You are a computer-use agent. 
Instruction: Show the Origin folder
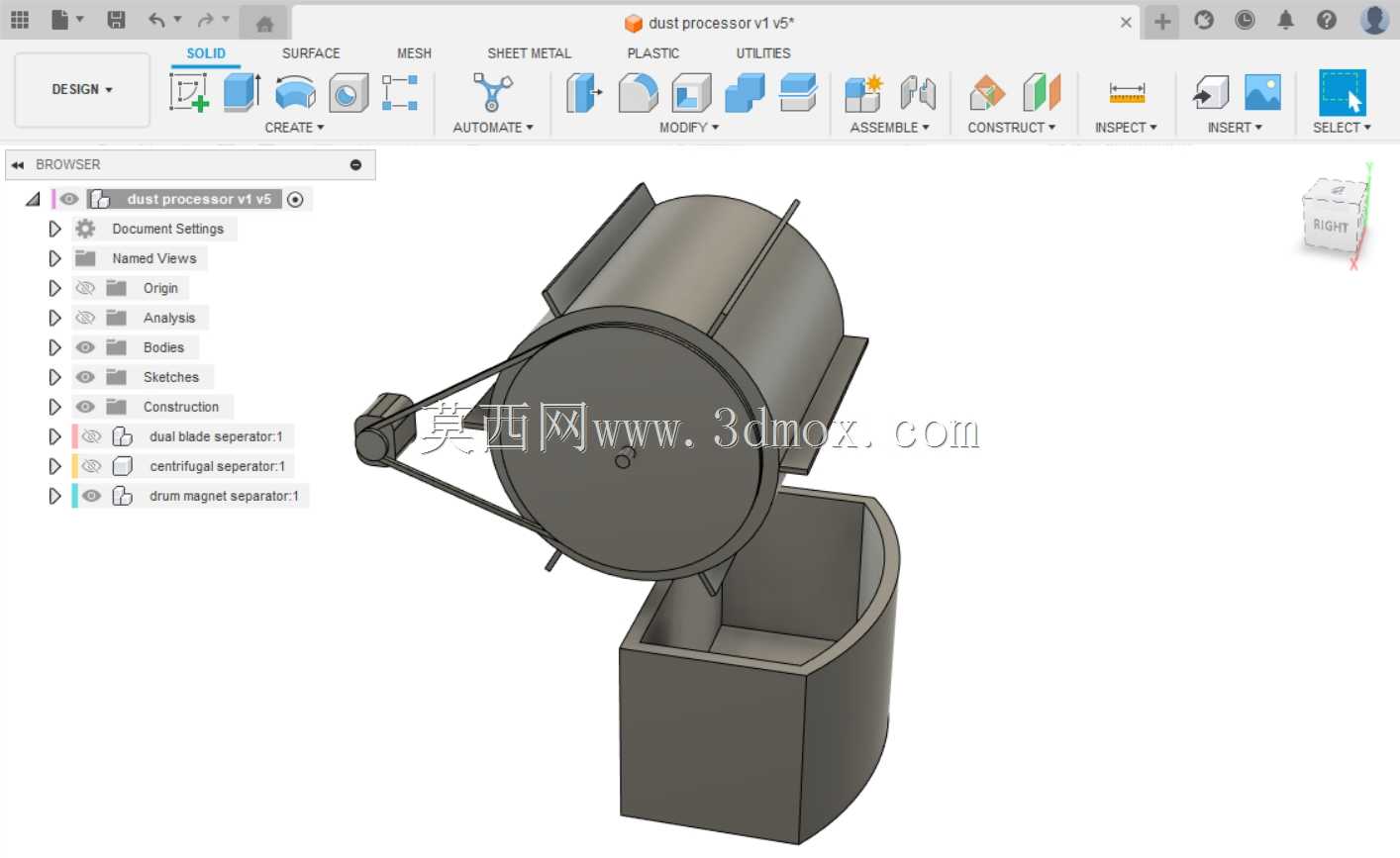click(x=86, y=288)
